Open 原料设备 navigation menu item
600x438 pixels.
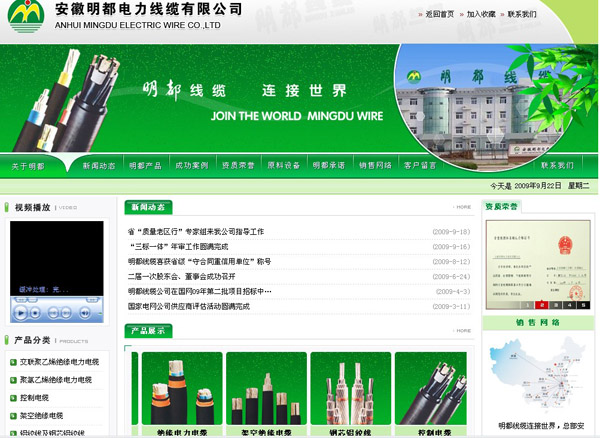click(284, 166)
